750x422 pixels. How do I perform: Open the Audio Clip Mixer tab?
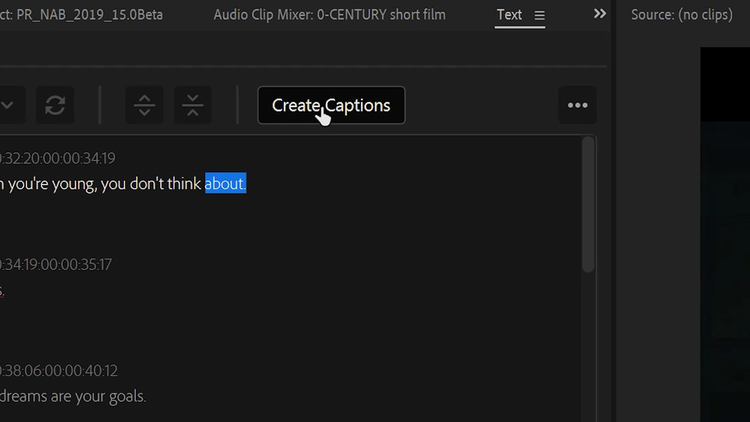point(329,15)
